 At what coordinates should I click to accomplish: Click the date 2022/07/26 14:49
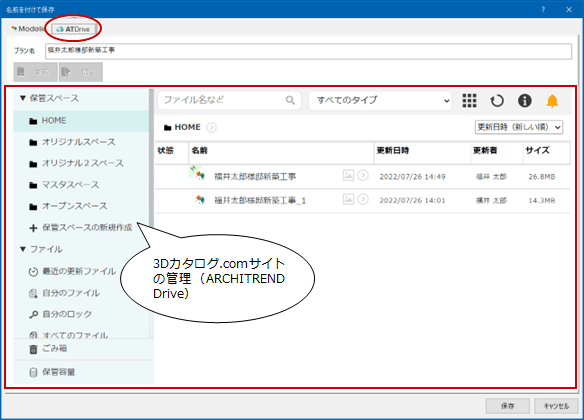click(x=412, y=177)
